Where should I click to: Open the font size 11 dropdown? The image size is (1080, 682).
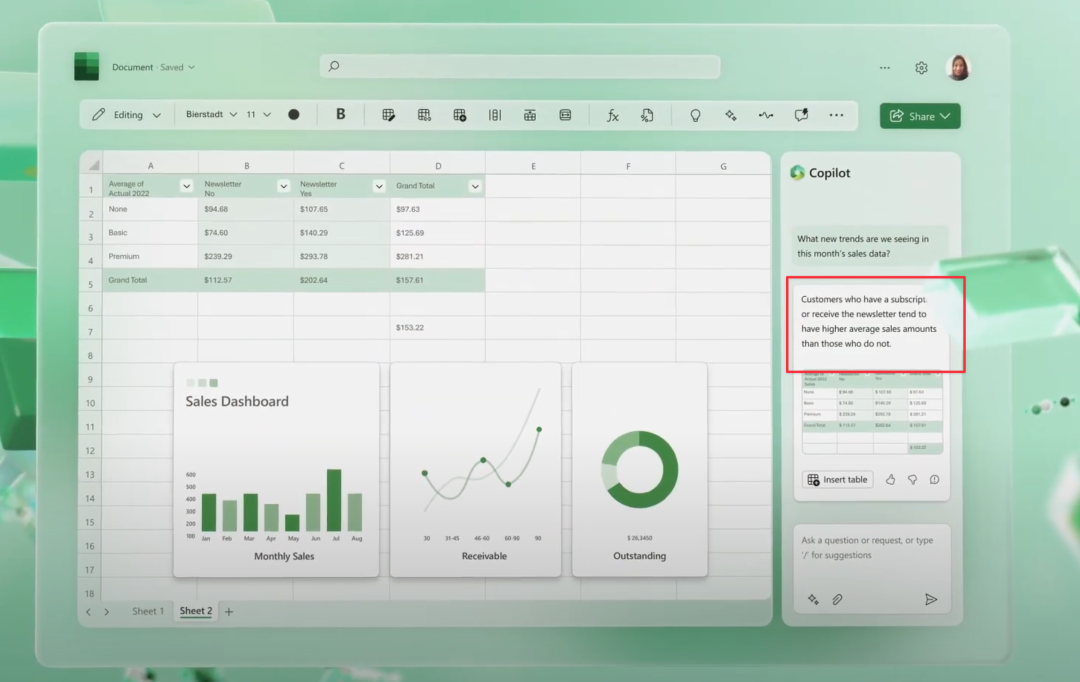pyautogui.click(x=267, y=114)
